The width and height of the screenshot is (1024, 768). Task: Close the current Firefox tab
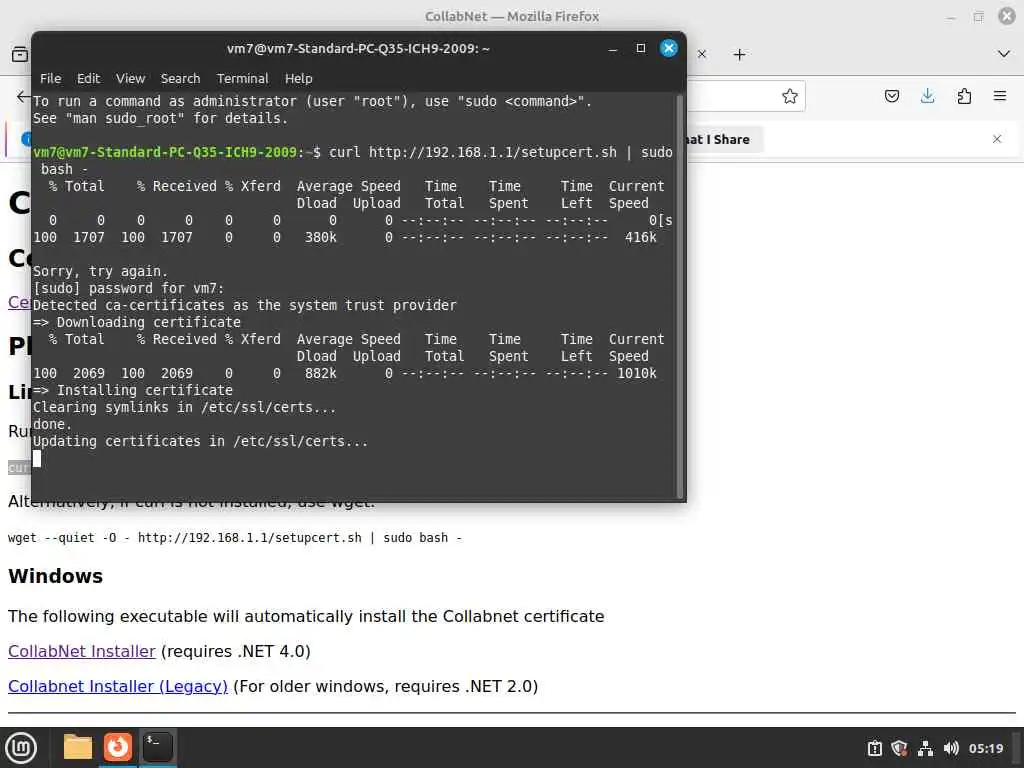pyautogui.click(x=702, y=54)
